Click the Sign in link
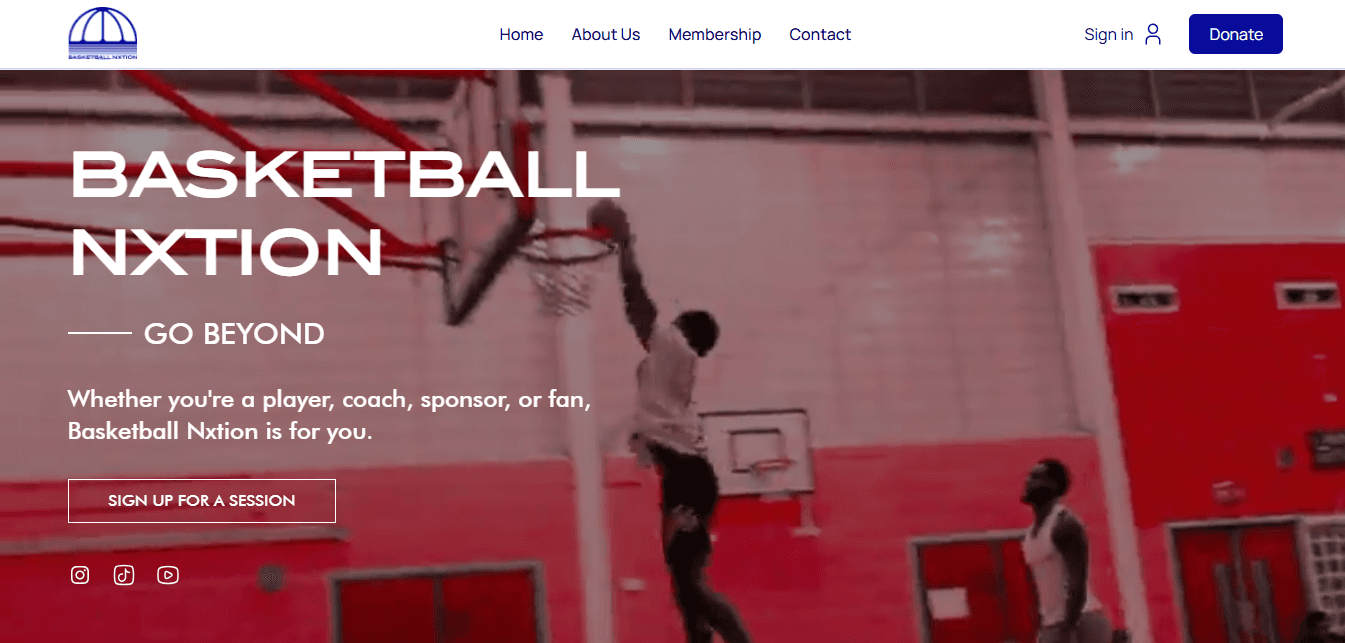 (x=1109, y=34)
